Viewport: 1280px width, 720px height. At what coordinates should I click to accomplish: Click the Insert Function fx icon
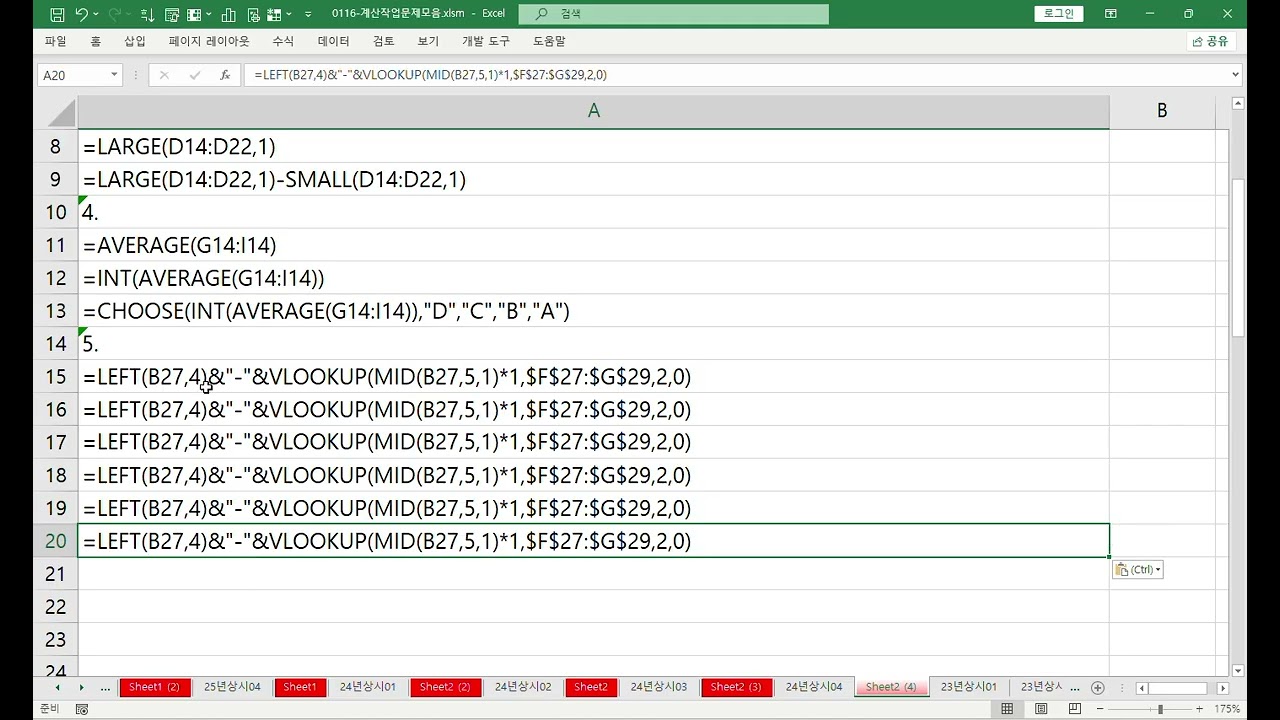(x=225, y=75)
